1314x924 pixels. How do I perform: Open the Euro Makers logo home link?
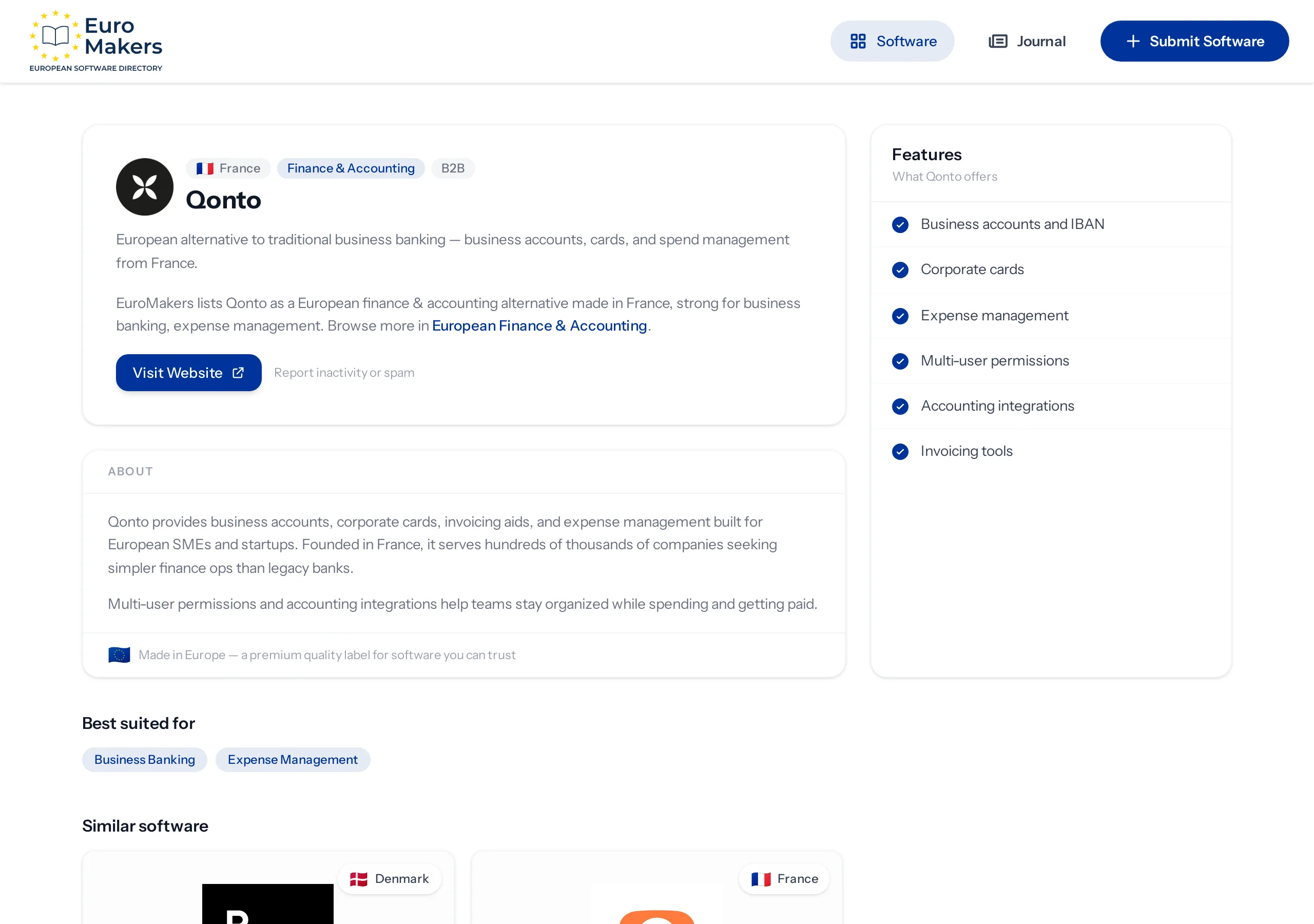[x=96, y=41]
